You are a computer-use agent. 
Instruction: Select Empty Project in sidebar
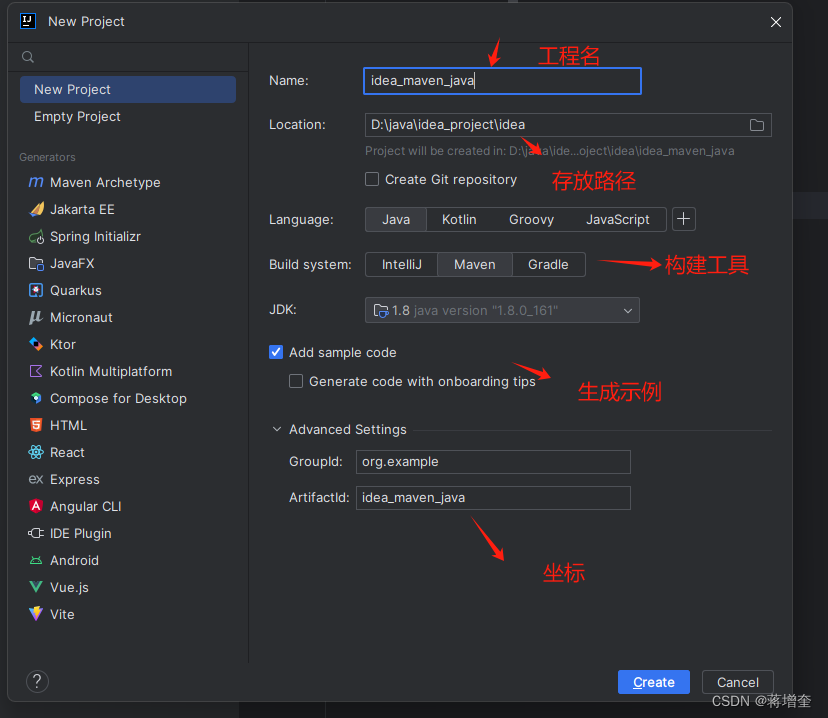pos(128,116)
